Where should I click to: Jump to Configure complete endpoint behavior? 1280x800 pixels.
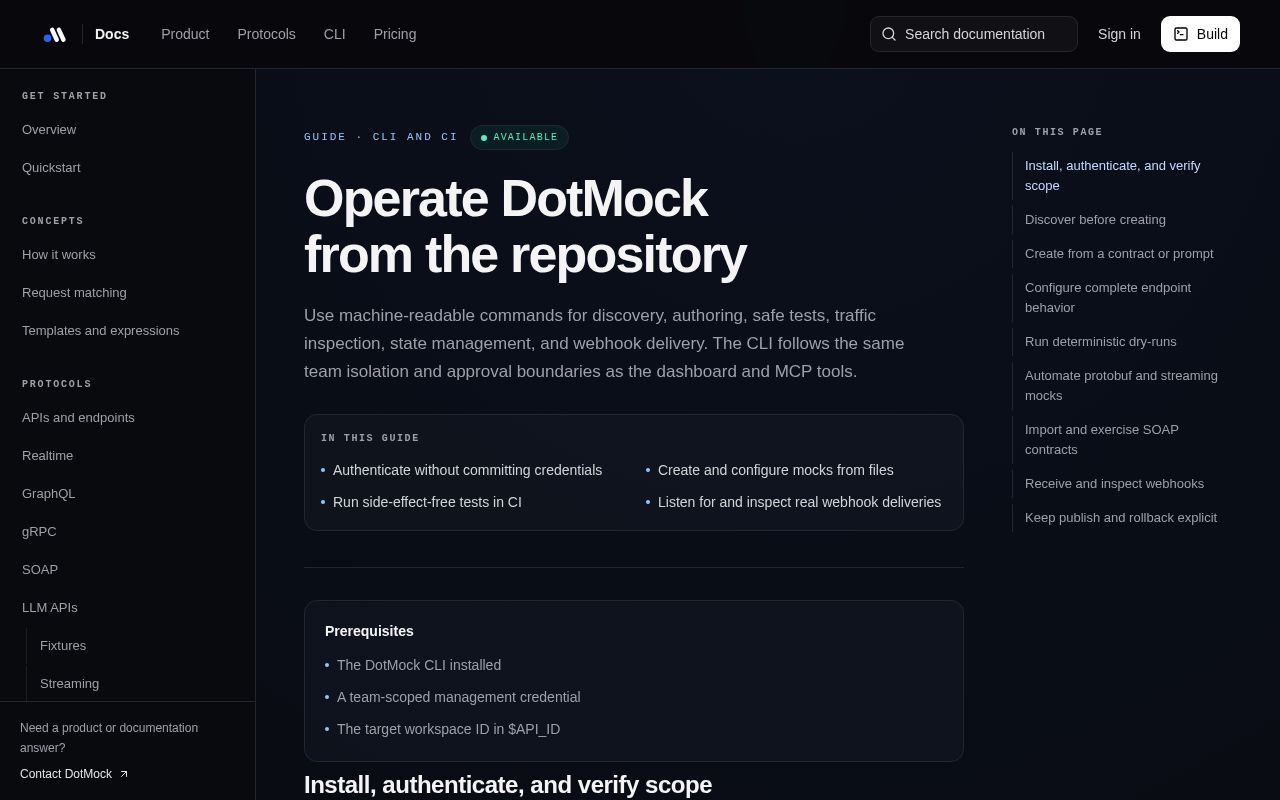click(x=1119, y=298)
